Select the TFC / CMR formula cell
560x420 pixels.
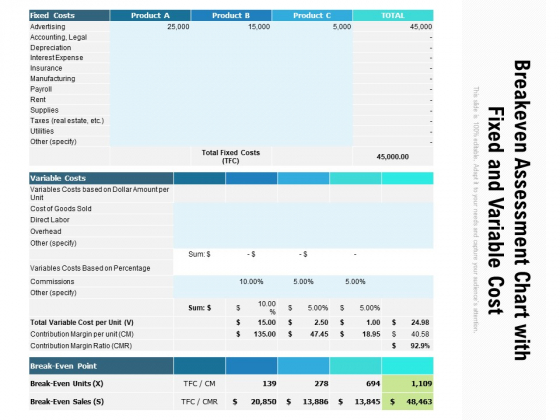pyautogui.click(x=199, y=401)
